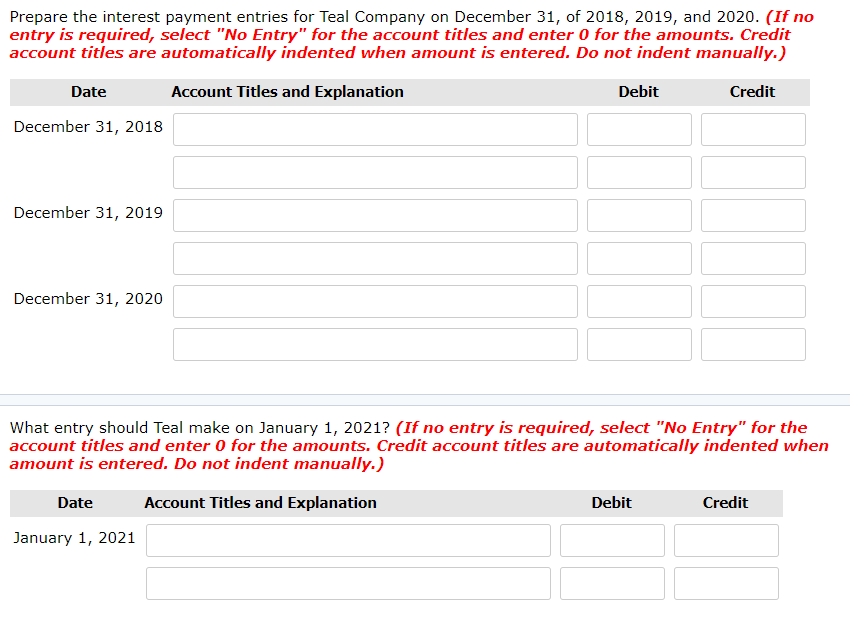Open the second account dropdown for December 31, 2019
This screenshot has width=850, height=620.
coord(375,257)
